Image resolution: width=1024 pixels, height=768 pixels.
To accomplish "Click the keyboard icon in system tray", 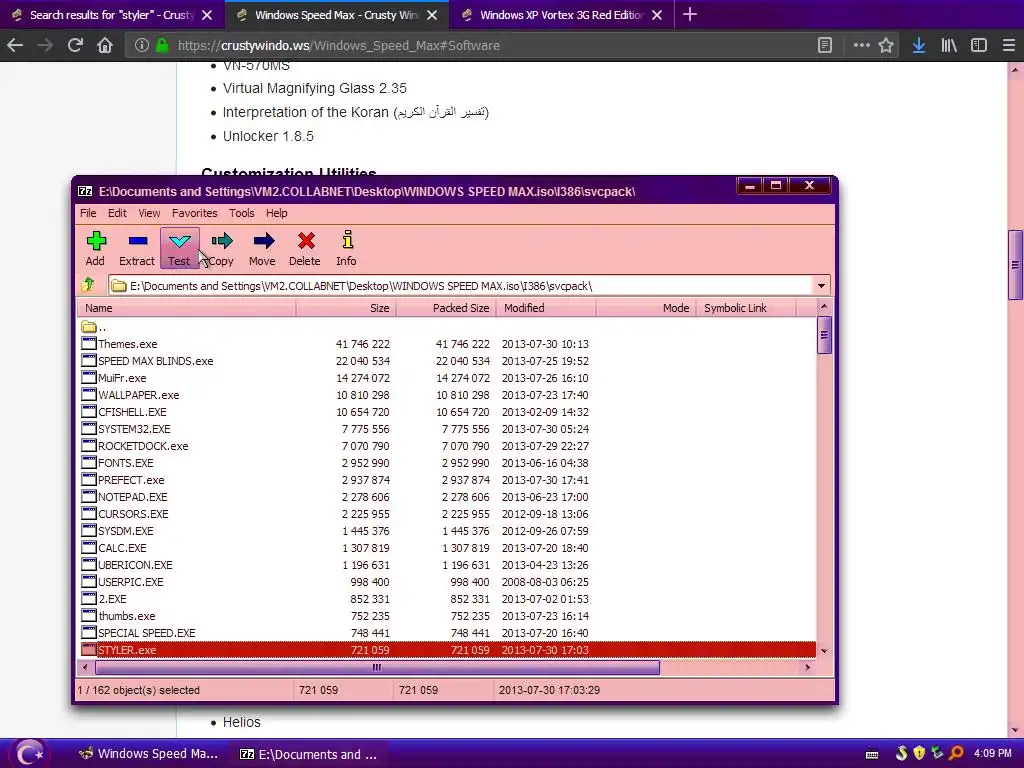I will [x=872, y=754].
